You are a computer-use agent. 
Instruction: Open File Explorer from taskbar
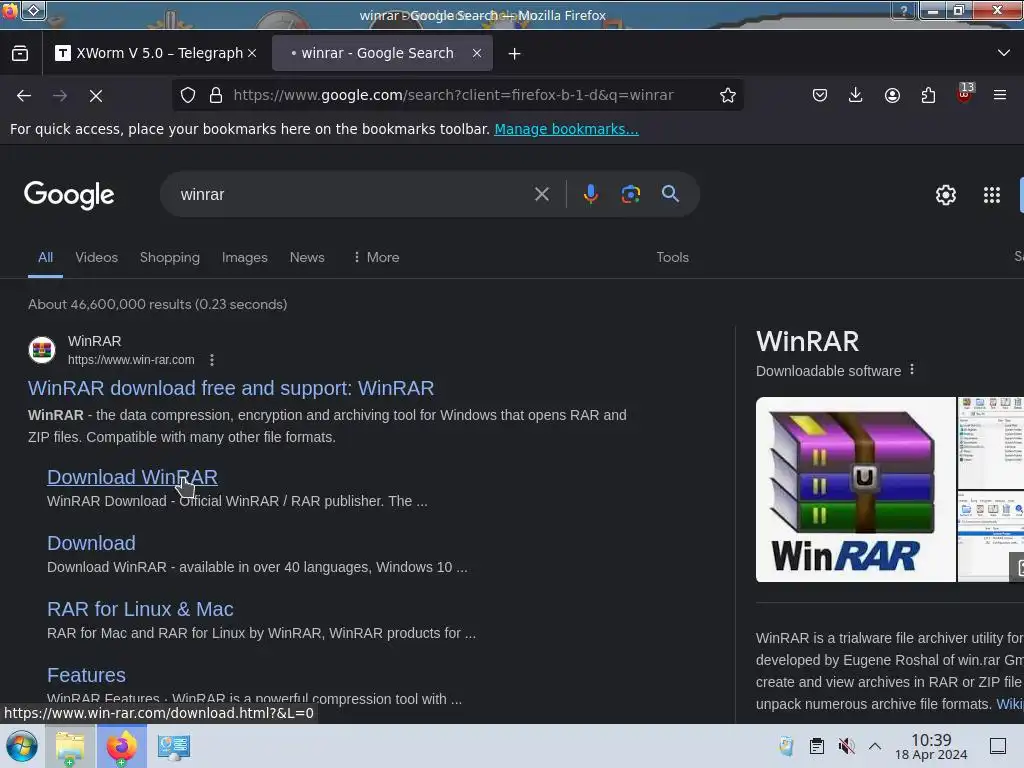click(x=70, y=746)
